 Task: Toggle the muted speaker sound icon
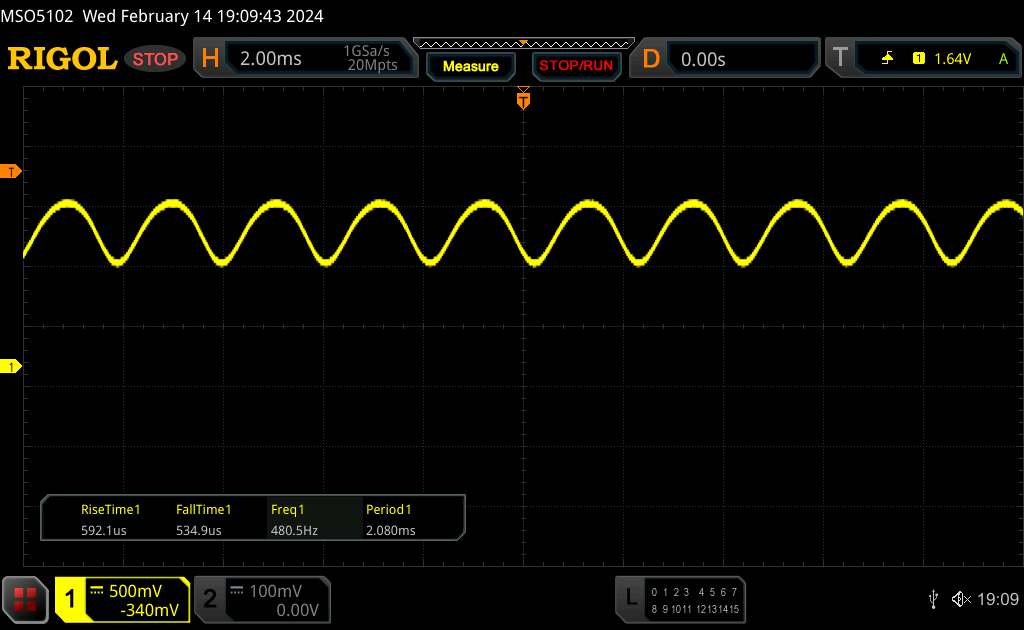coord(961,599)
